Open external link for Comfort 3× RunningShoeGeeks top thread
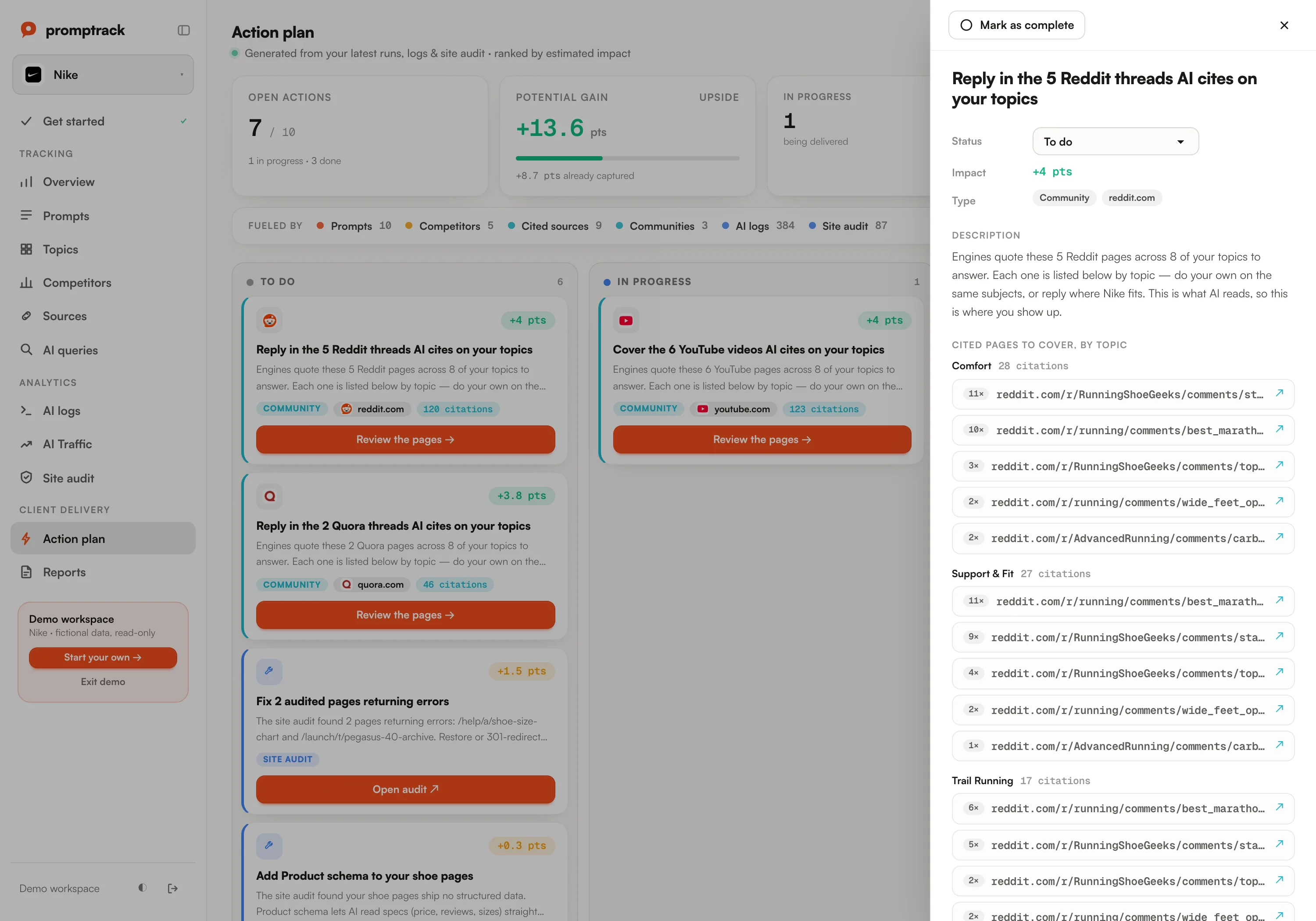1316x921 pixels. (x=1279, y=465)
